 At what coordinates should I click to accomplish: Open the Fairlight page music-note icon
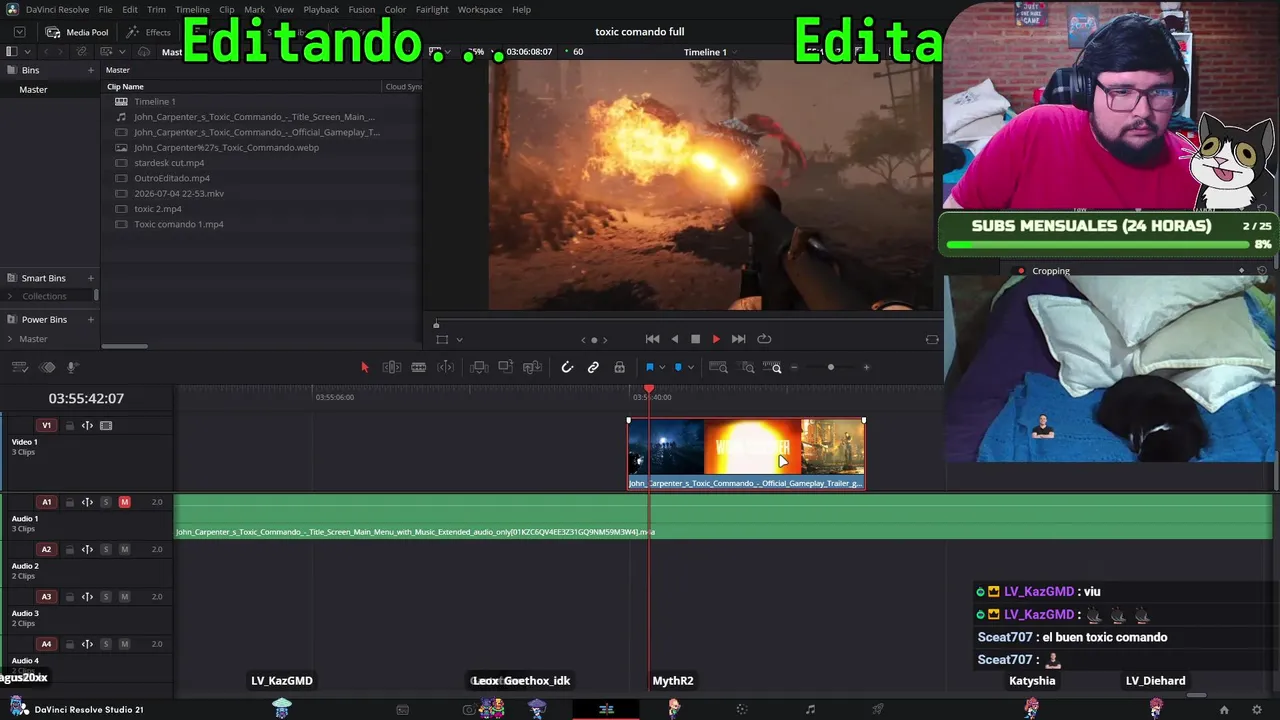(810, 709)
